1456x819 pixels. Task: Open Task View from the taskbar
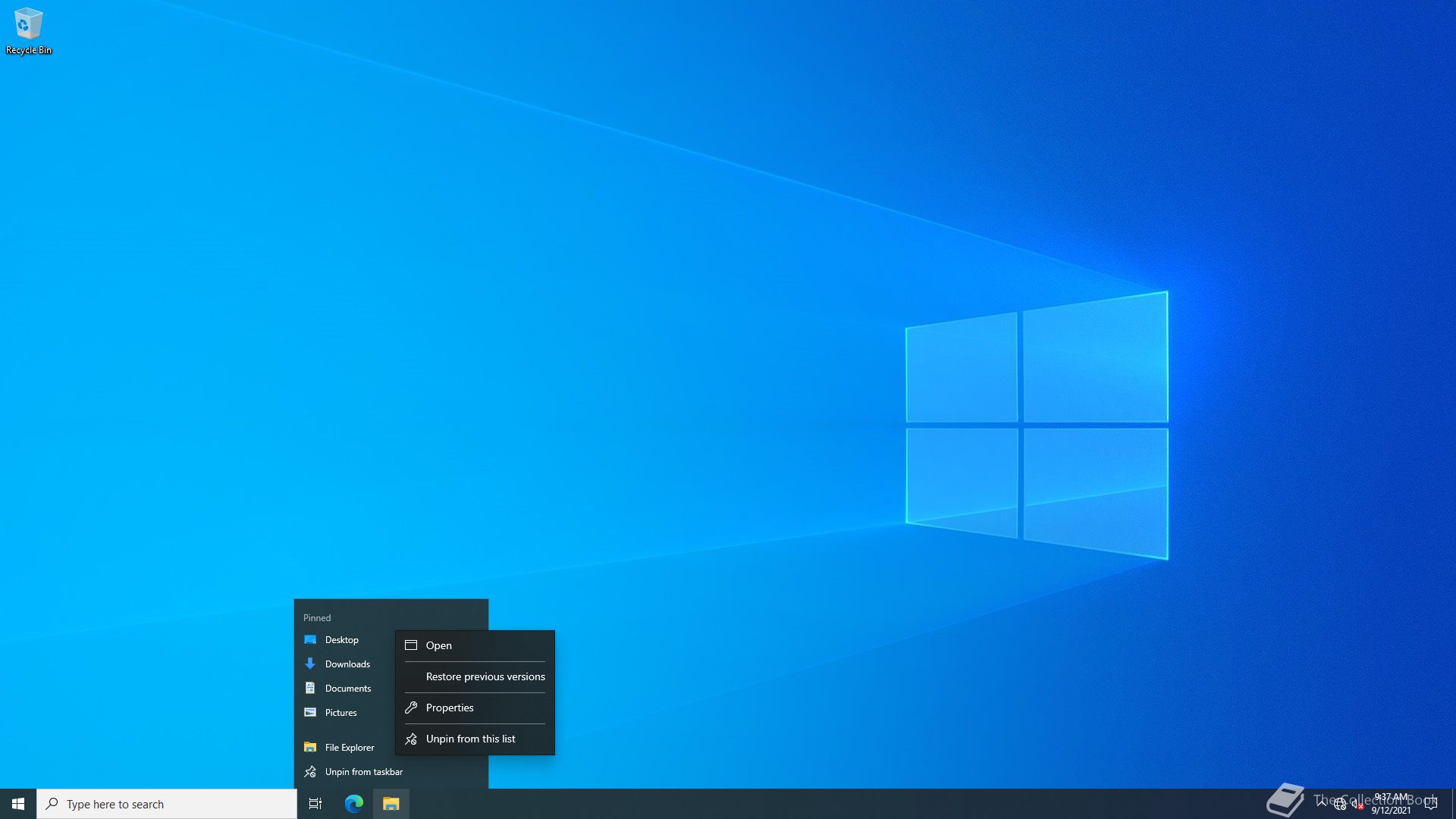[315, 804]
